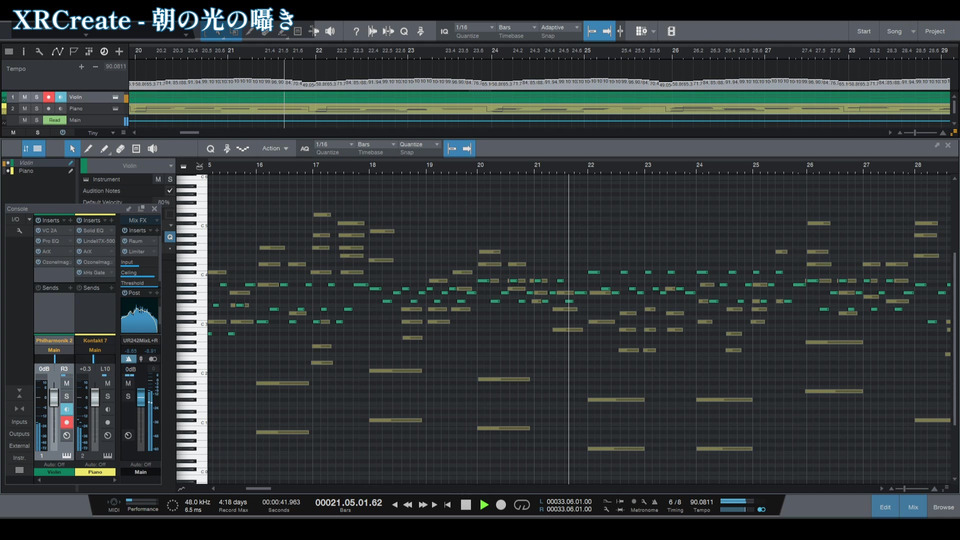Click the Loop icon in transport
960x540 pixels.
520,505
